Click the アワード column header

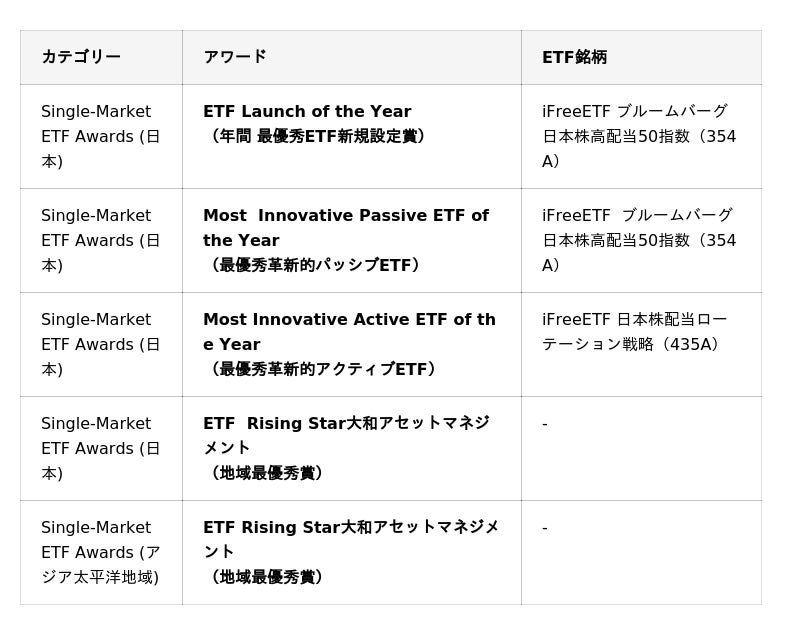[x=235, y=57]
